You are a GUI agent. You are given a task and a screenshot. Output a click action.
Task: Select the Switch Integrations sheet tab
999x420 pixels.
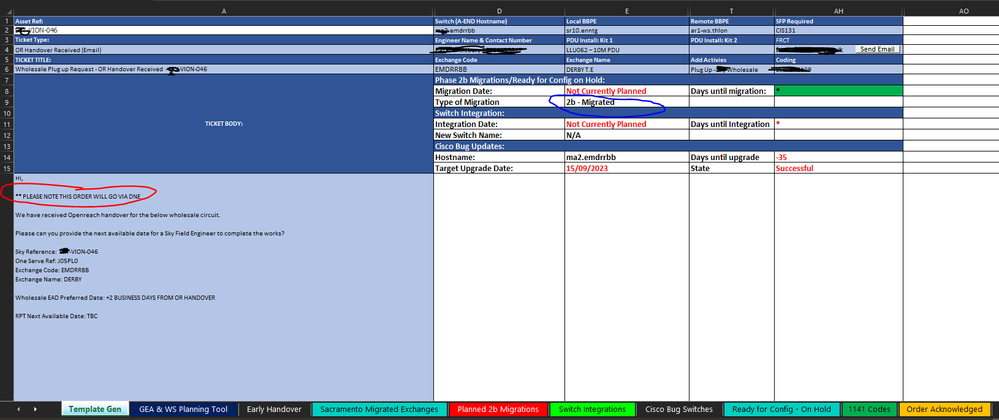592,409
